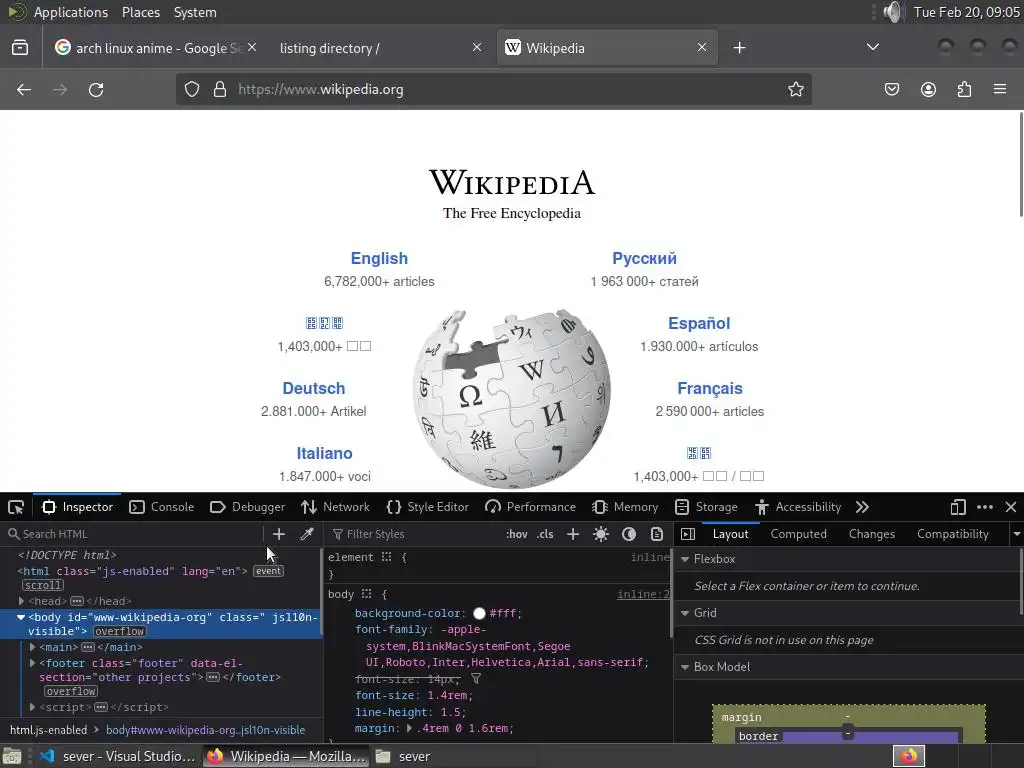This screenshot has height=768, width=1024.
Task: Switch to the Computed sidebar tab
Action: [798, 534]
